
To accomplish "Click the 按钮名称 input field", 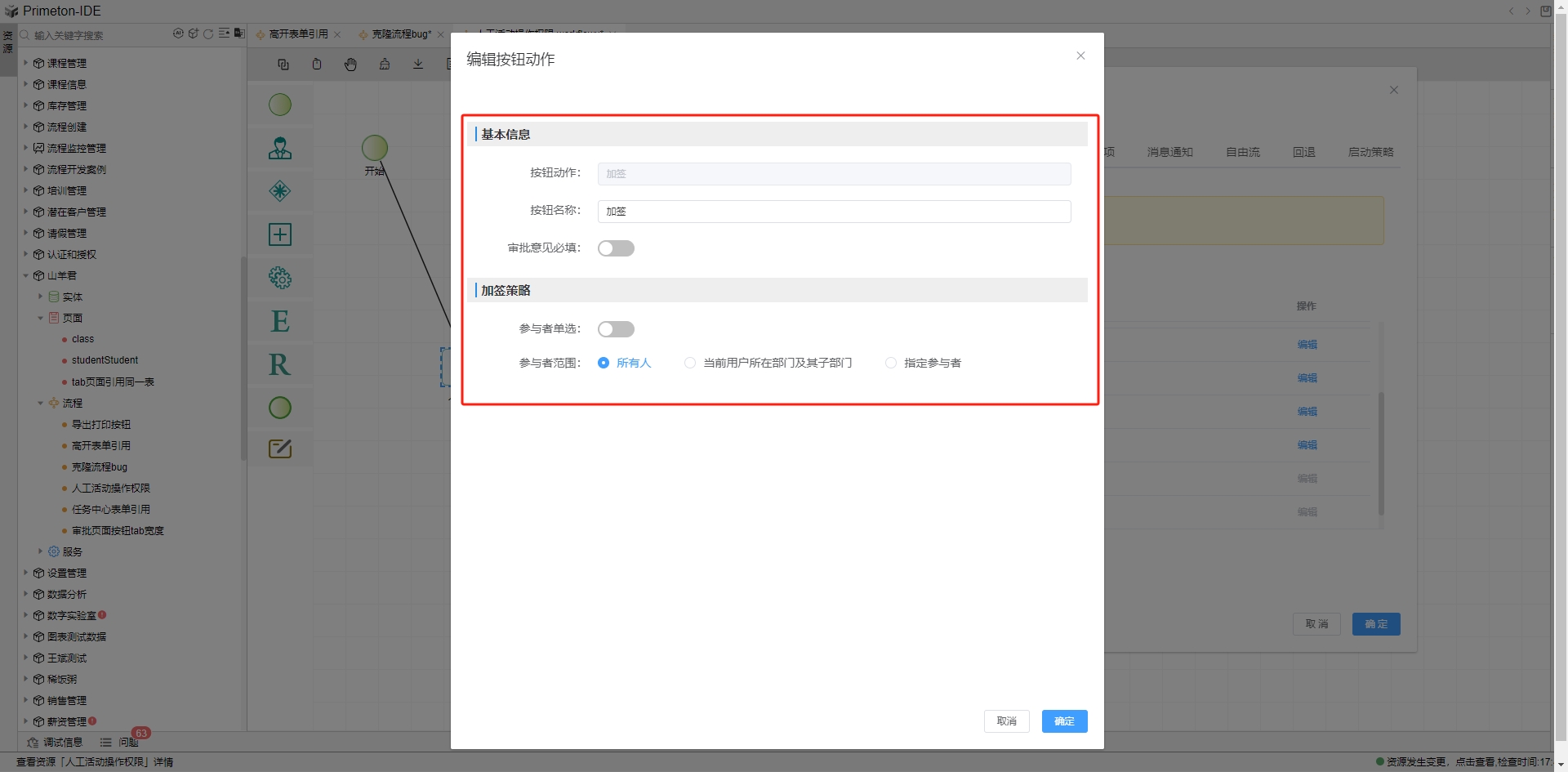I will (834, 212).
